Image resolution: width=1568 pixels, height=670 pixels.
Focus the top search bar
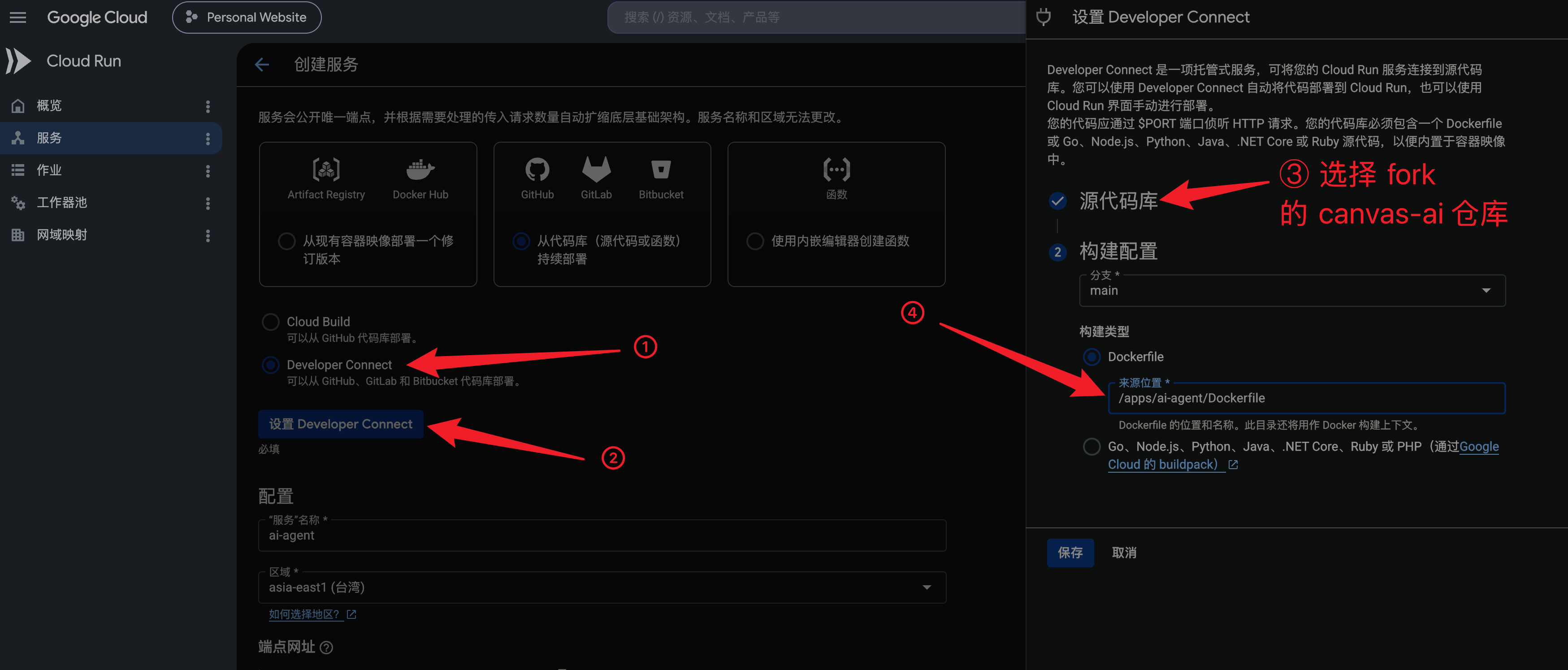[x=816, y=17]
